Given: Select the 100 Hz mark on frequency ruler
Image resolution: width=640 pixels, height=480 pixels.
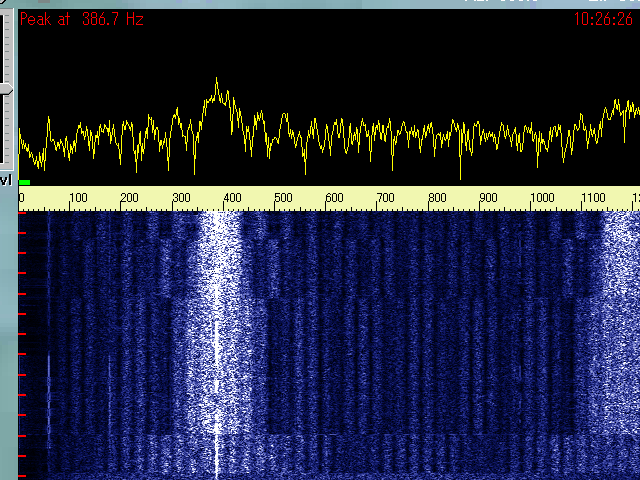Looking at the screenshot, I should tap(78, 198).
